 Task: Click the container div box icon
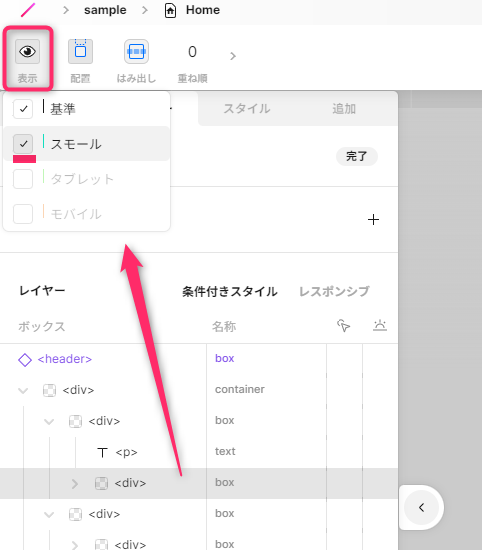coord(49,390)
